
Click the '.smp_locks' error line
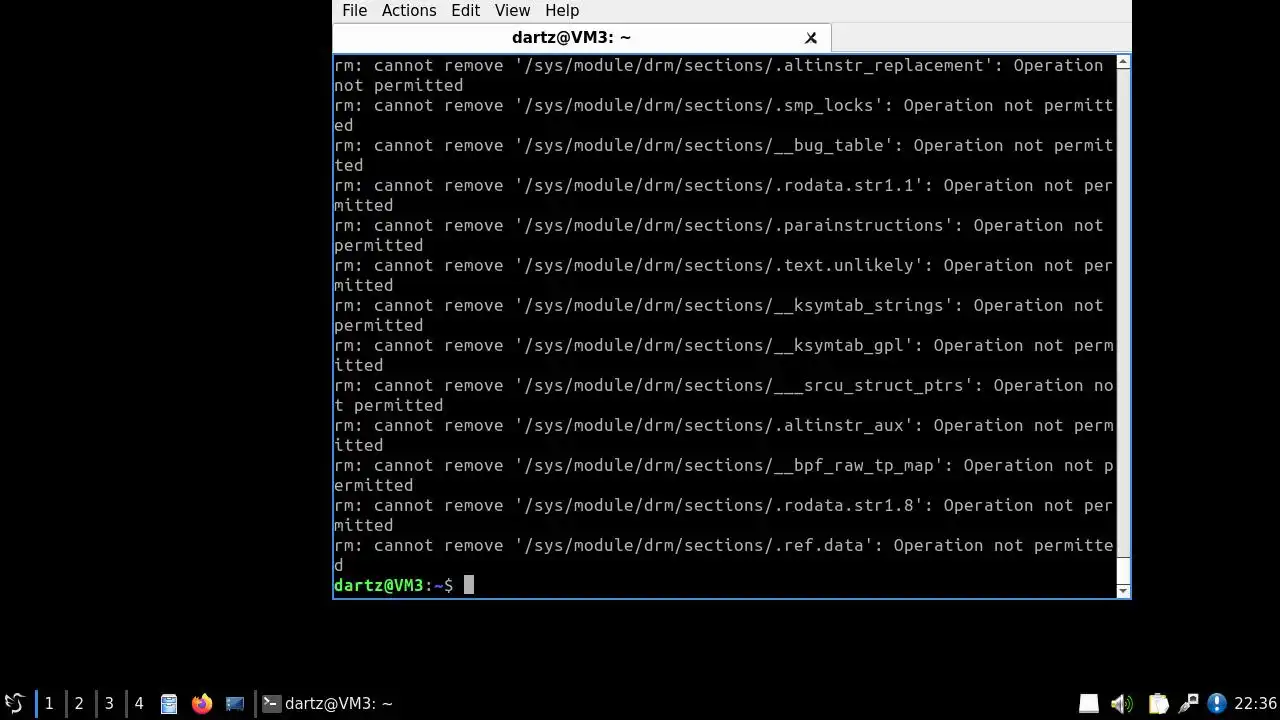(724, 115)
